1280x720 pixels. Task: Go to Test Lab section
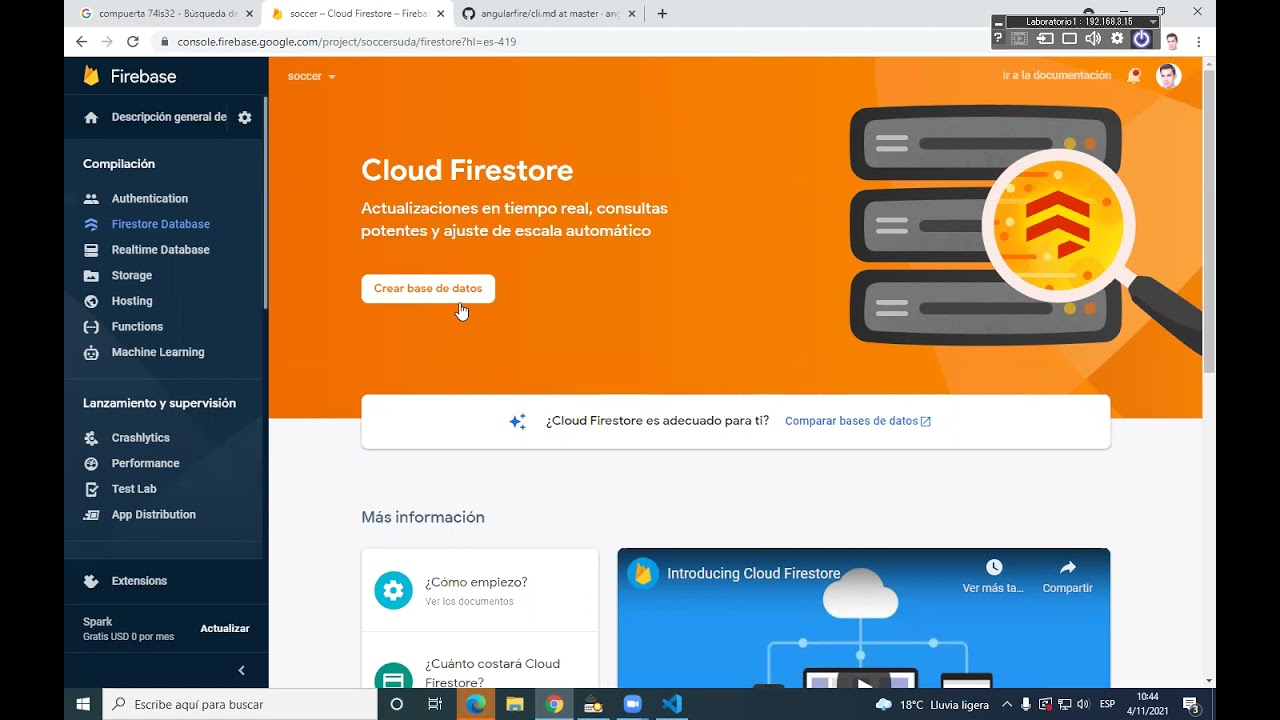134,489
